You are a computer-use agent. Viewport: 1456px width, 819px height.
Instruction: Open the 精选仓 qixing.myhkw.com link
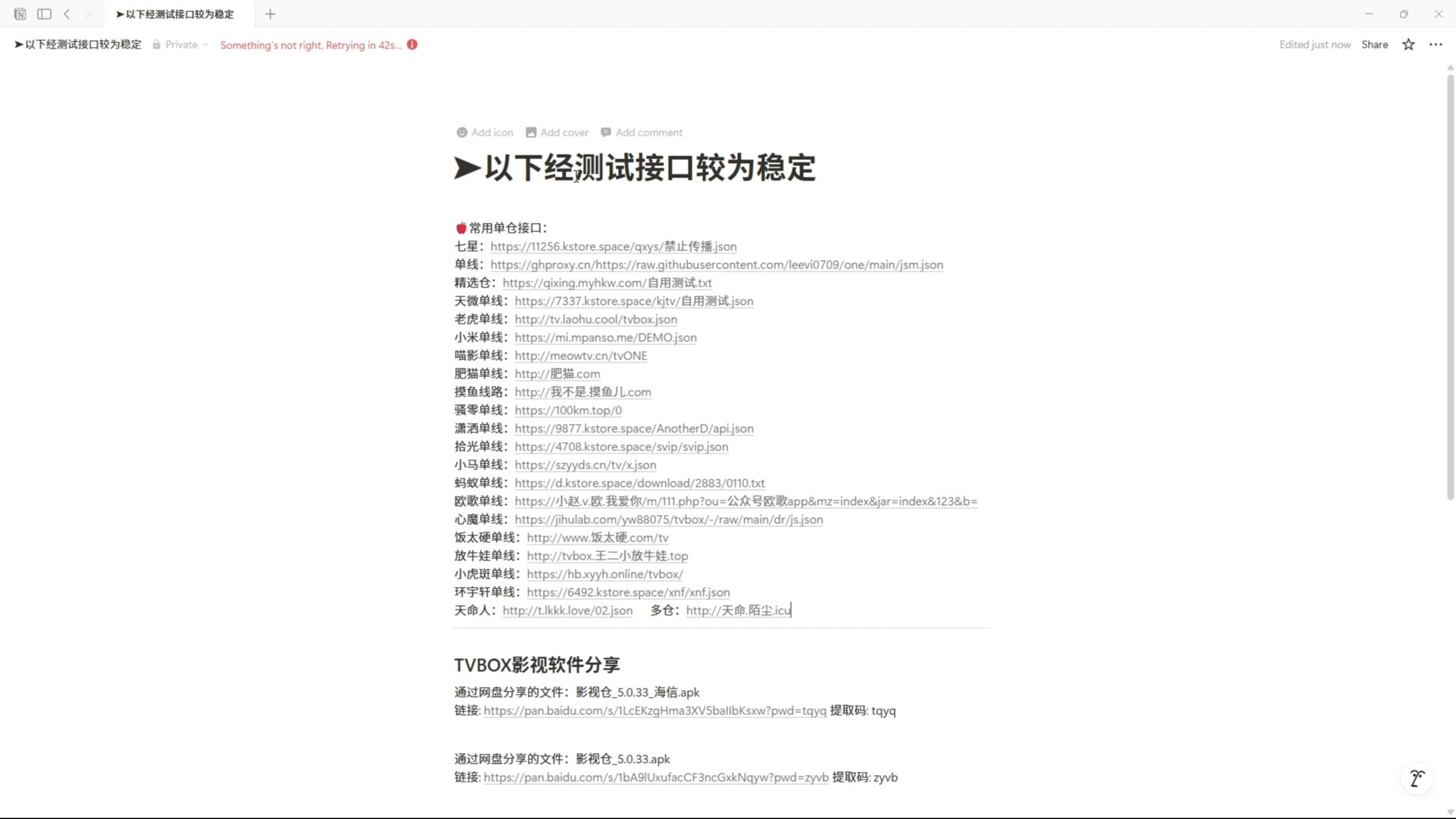pos(607,283)
